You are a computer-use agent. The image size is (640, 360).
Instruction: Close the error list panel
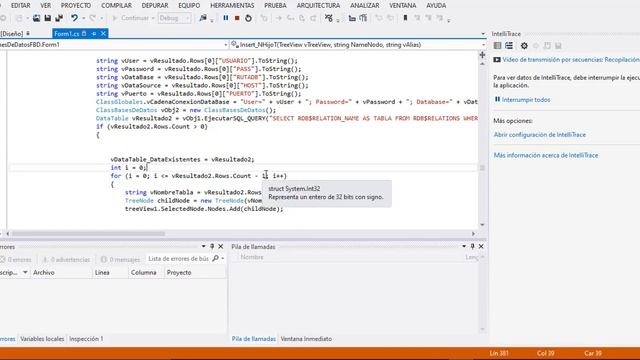click(221, 247)
